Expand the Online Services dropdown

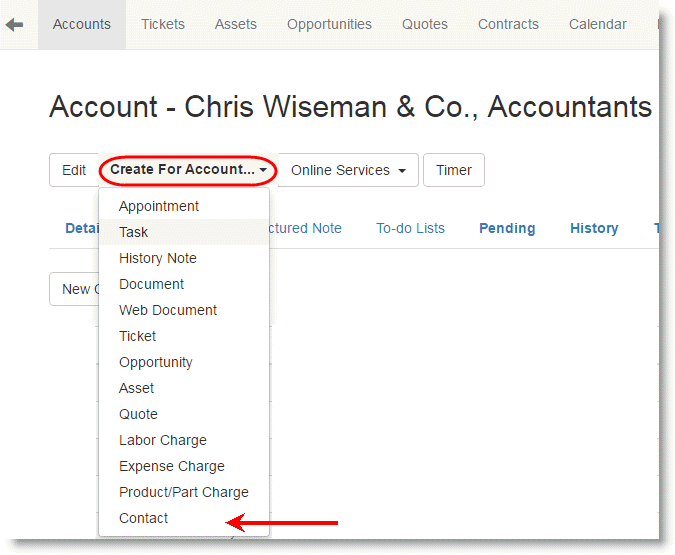pos(348,170)
